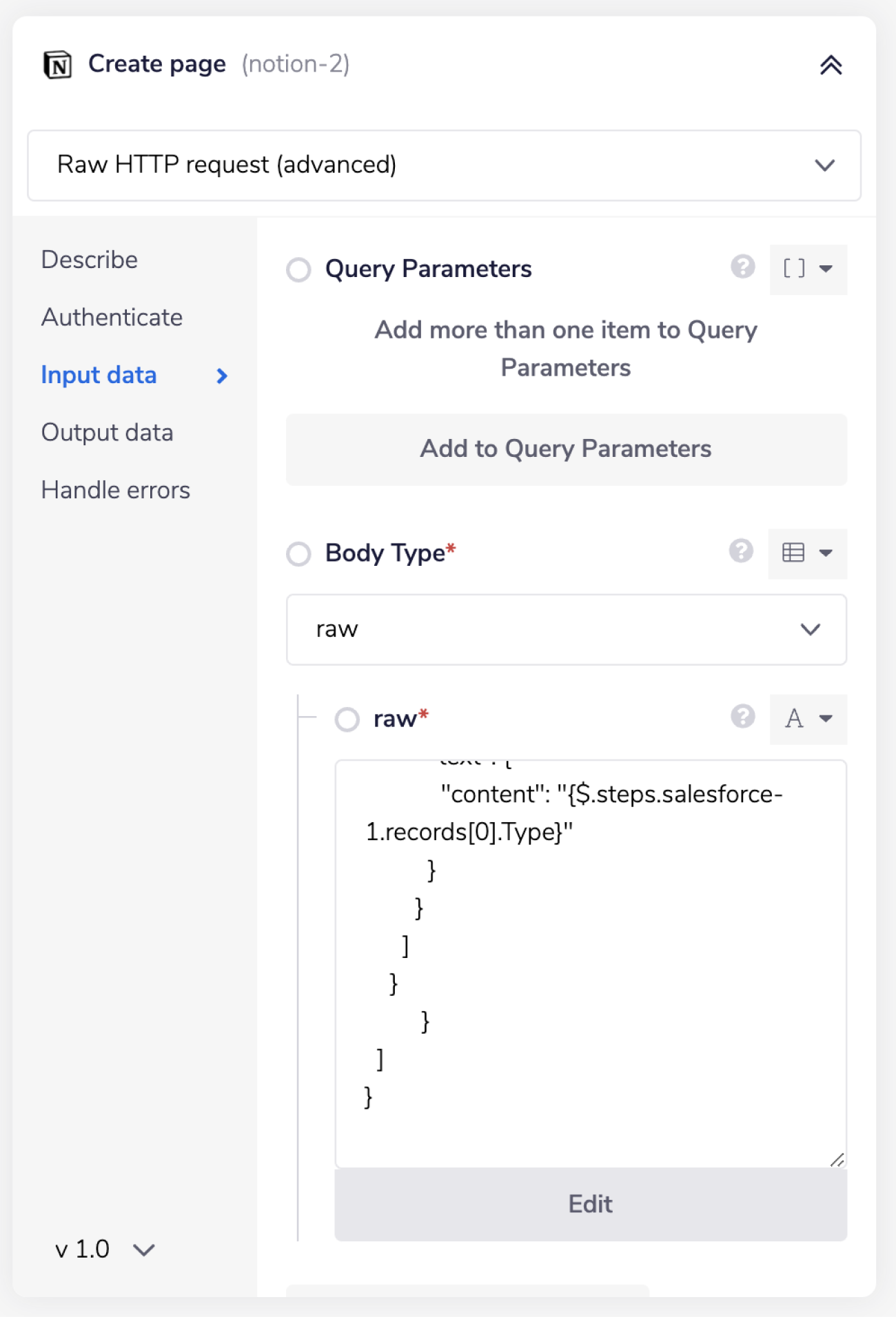Open the Handle errors tab
Viewport: 896px width, 1317px height.
click(x=115, y=490)
